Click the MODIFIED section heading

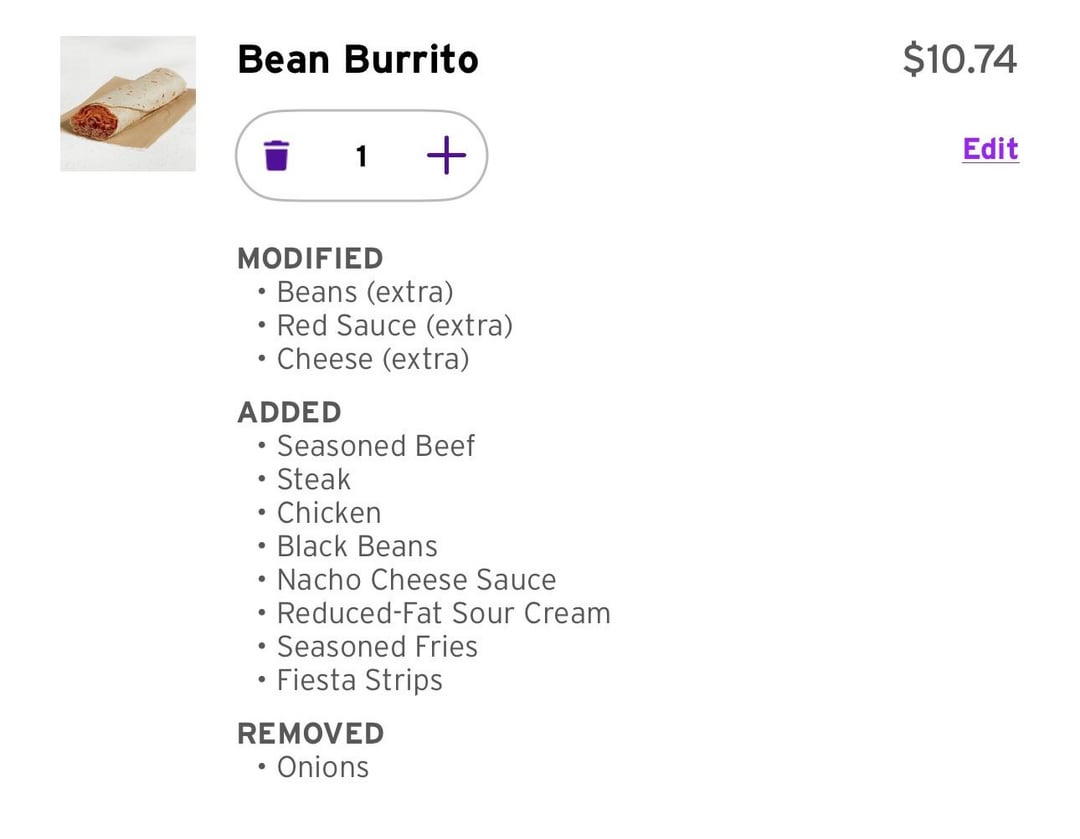(x=310, y=258)
